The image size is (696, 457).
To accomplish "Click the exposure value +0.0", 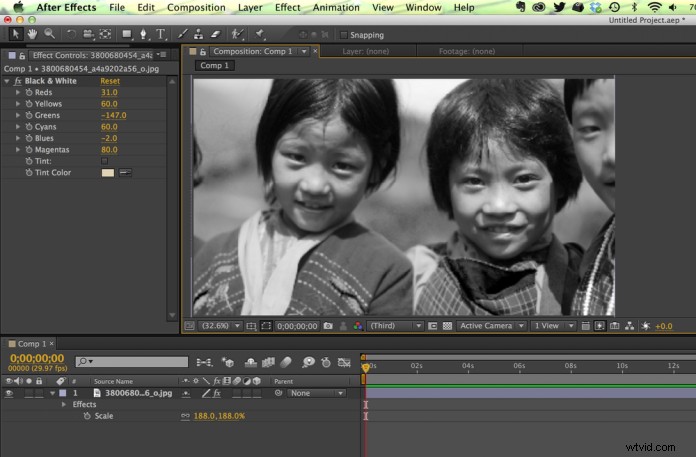I will [664, 326].
